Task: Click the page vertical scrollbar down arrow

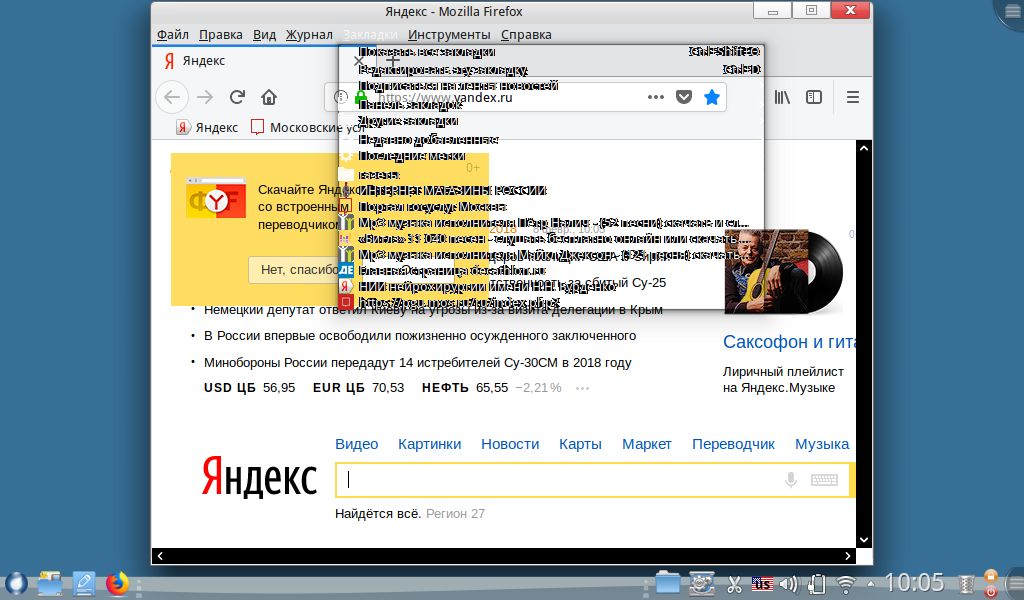Action: coord(864,540)
